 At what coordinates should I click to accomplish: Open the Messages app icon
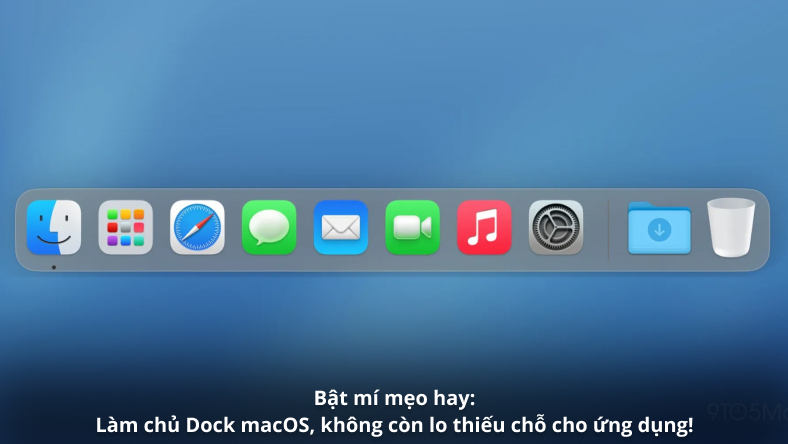point(269,227)
